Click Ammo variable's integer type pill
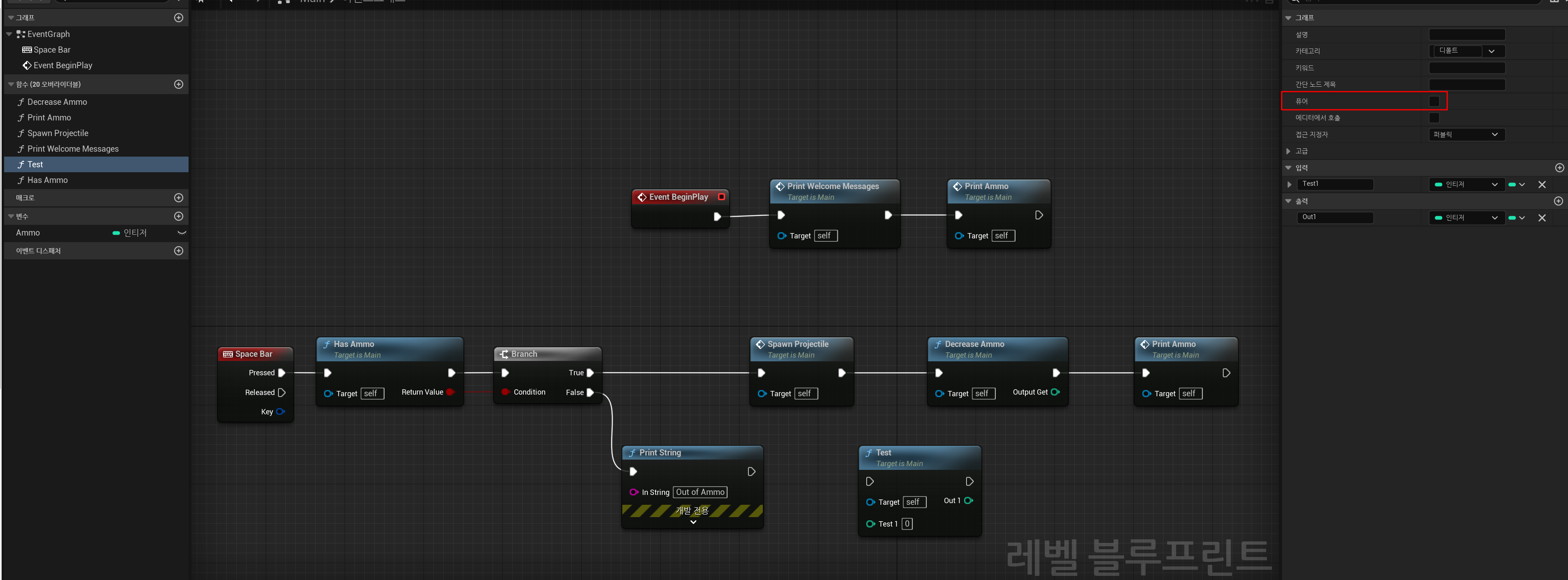Screen dimensions: 1568x580 pos(116,233)
